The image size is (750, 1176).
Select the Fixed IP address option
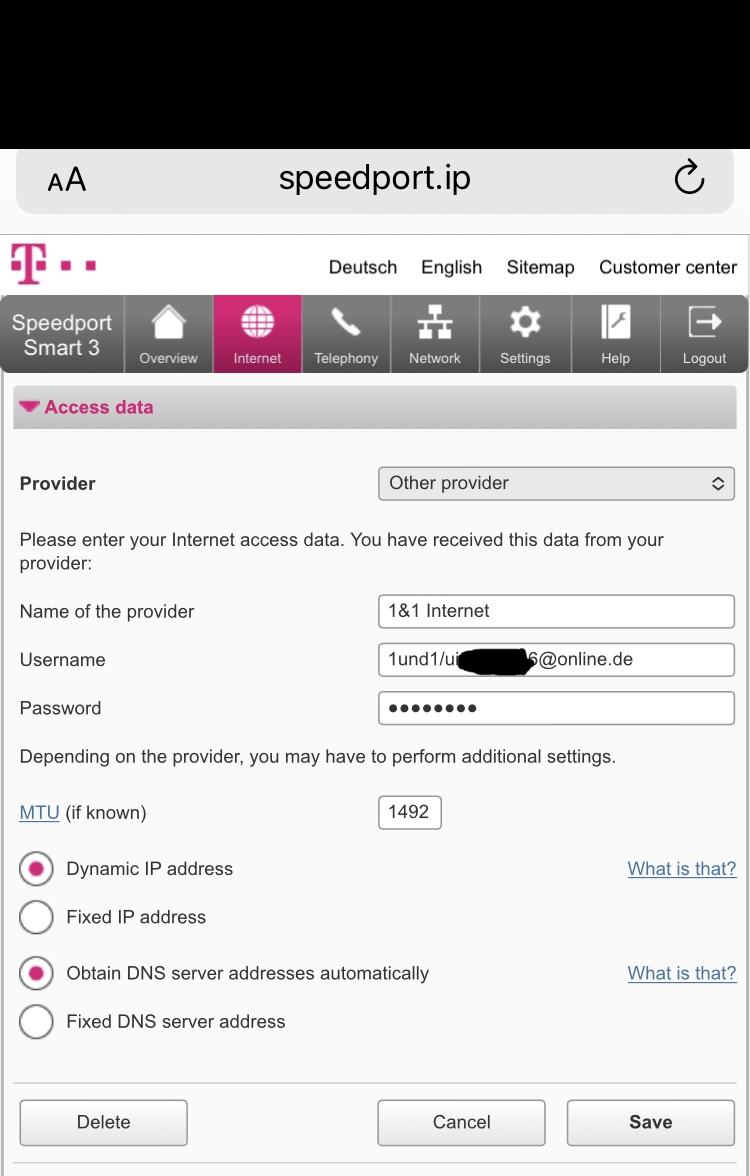pos(36,917)
